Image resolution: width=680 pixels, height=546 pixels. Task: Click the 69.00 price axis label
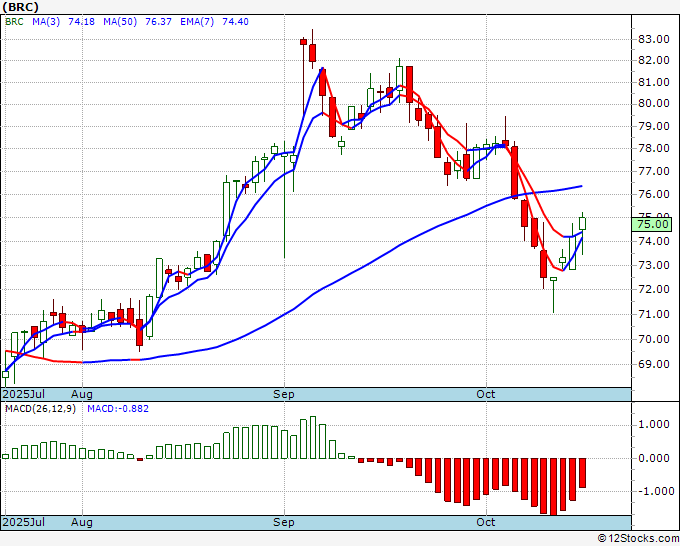654,364
